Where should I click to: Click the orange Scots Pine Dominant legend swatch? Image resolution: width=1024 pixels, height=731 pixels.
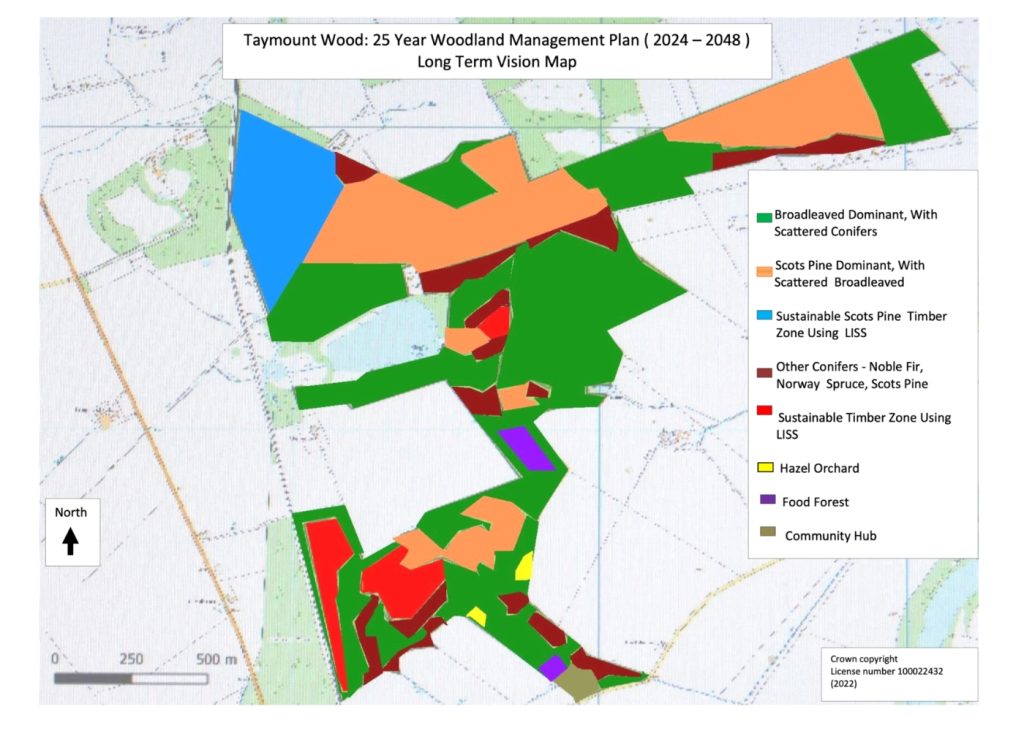[x=764, y=271]
